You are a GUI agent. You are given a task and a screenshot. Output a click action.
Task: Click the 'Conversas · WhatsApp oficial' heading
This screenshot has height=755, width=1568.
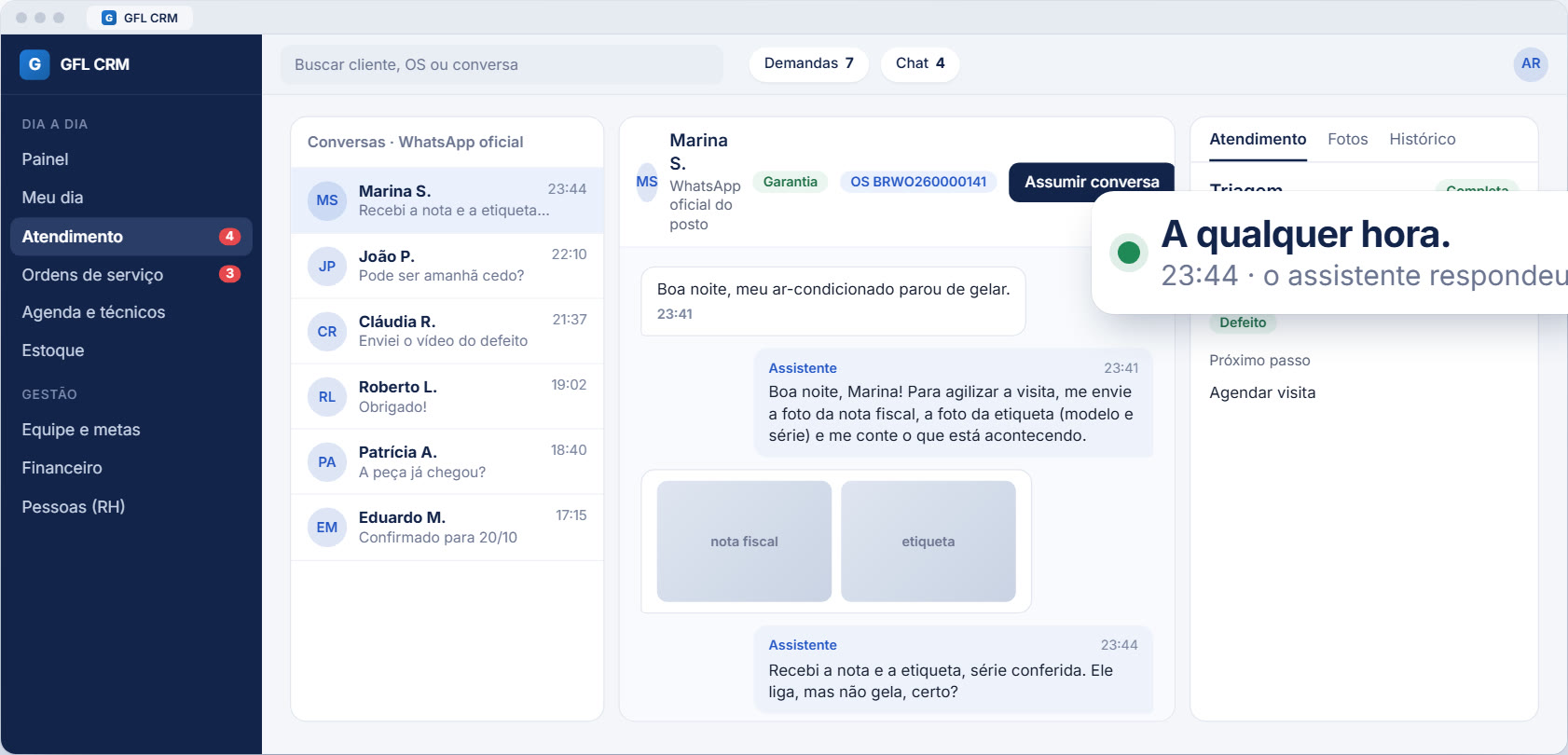pyautogui.click(x=416, y=142)
